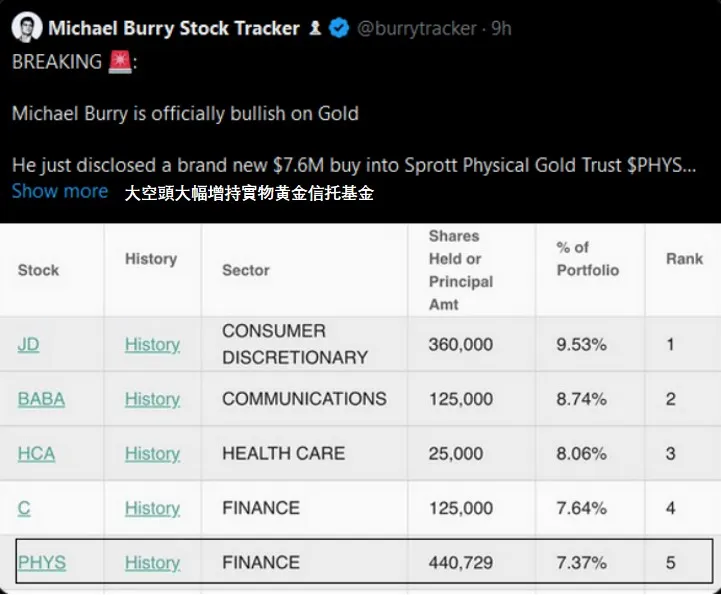View History for the HCA row
Viewport: 721px width, 595px height.
click(x=152, y=453)
